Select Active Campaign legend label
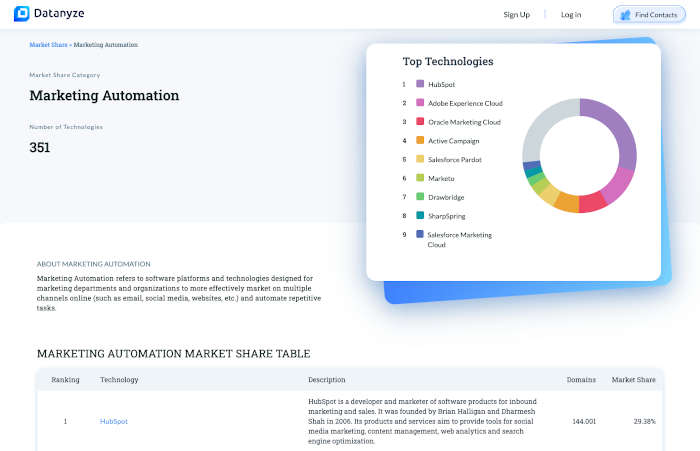Viewport: 700px width, 451px height. pos(454,141)
